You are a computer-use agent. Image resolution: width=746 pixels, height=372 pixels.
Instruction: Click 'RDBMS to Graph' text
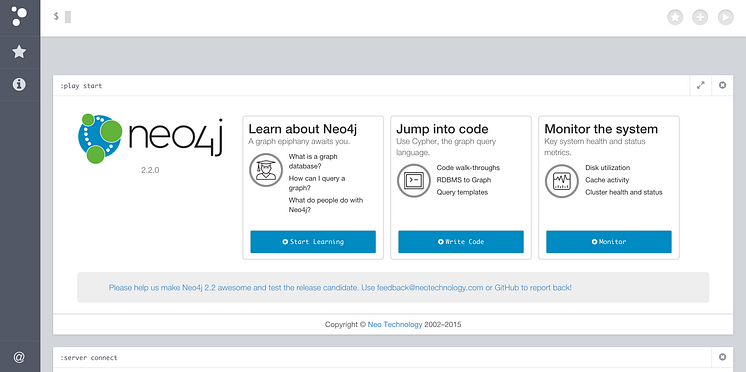pyautogui.click(x=464, y=180)
